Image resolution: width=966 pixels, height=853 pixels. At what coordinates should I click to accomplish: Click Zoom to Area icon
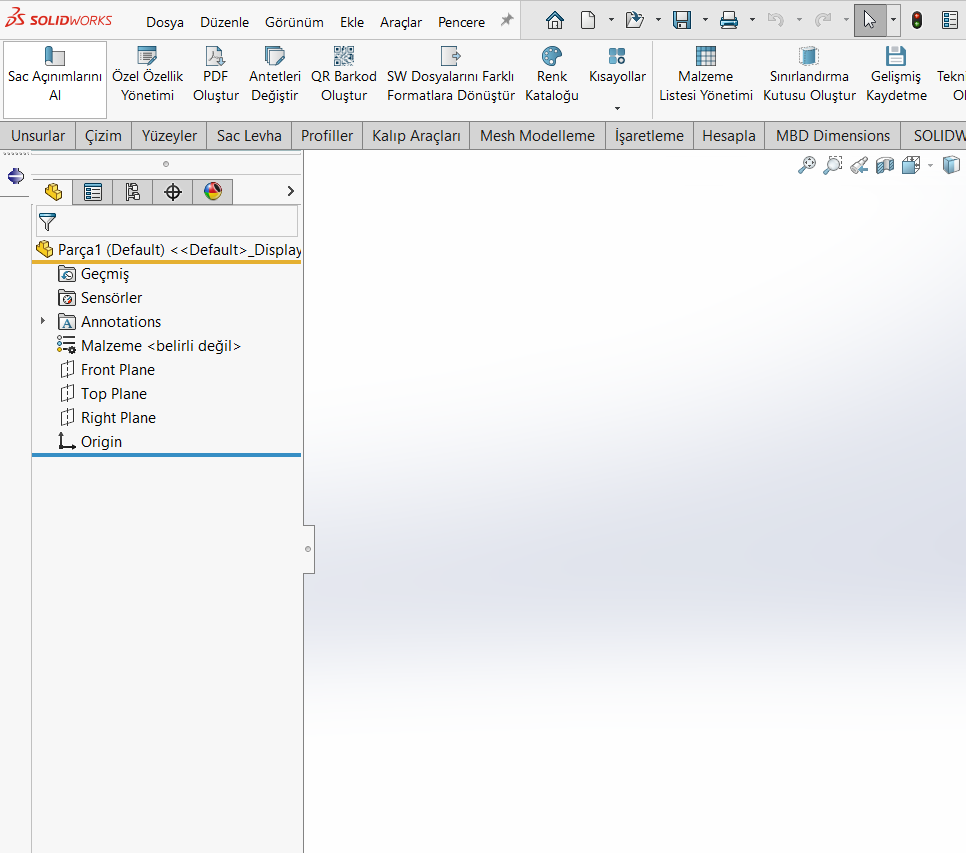click(x=832, y=165)
